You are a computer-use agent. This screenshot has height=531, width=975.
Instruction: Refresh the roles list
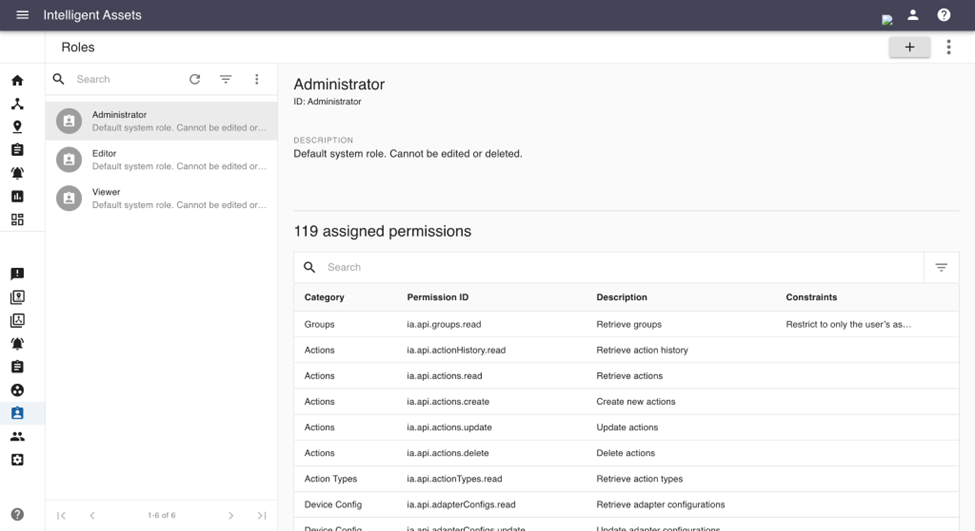[195, 79]
